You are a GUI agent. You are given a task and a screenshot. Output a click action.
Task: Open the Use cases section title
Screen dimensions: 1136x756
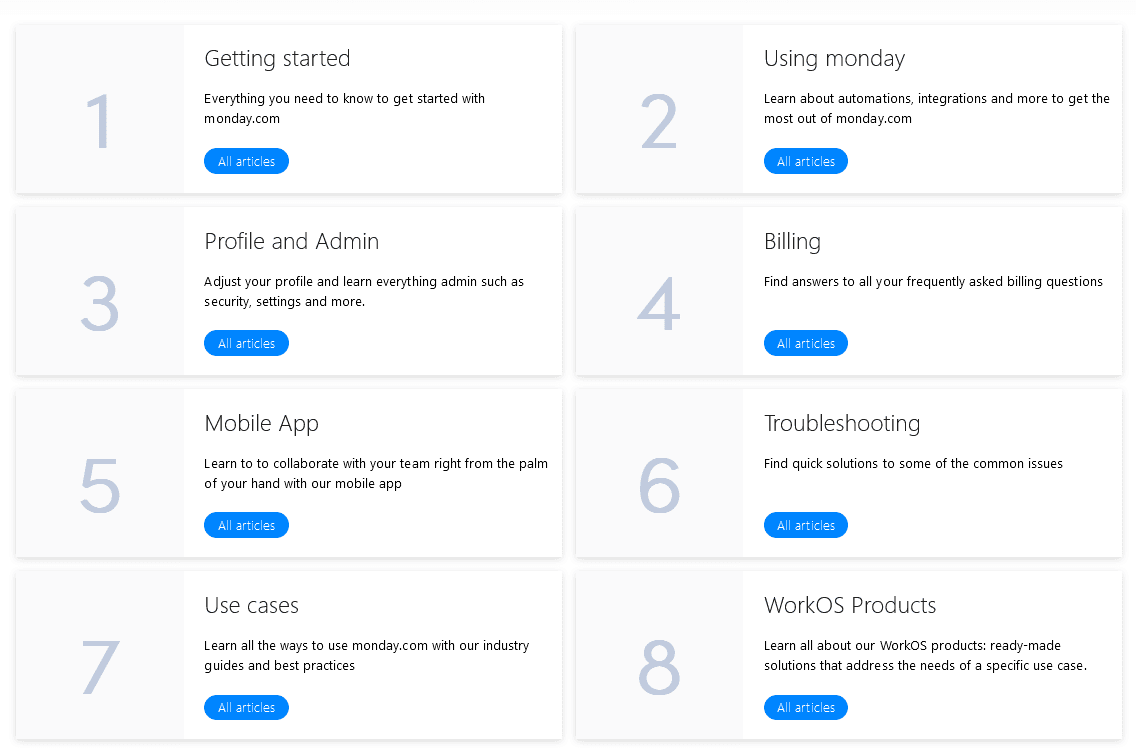(x=252, y=606)
